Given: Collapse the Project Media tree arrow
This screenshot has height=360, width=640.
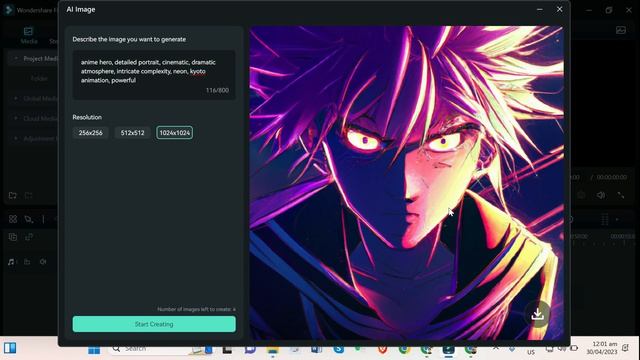Looking at the screenshot, I should [16, 59].
